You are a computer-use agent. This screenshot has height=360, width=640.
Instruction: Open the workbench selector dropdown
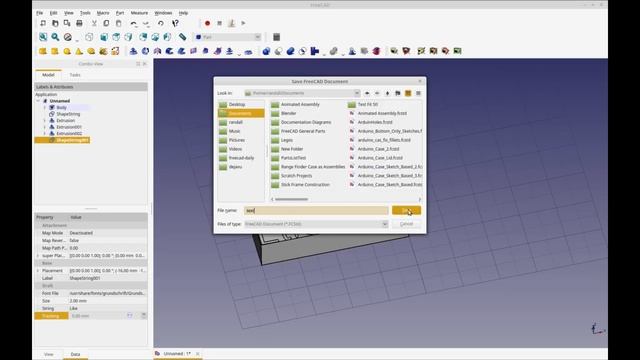tap(258, 37)
